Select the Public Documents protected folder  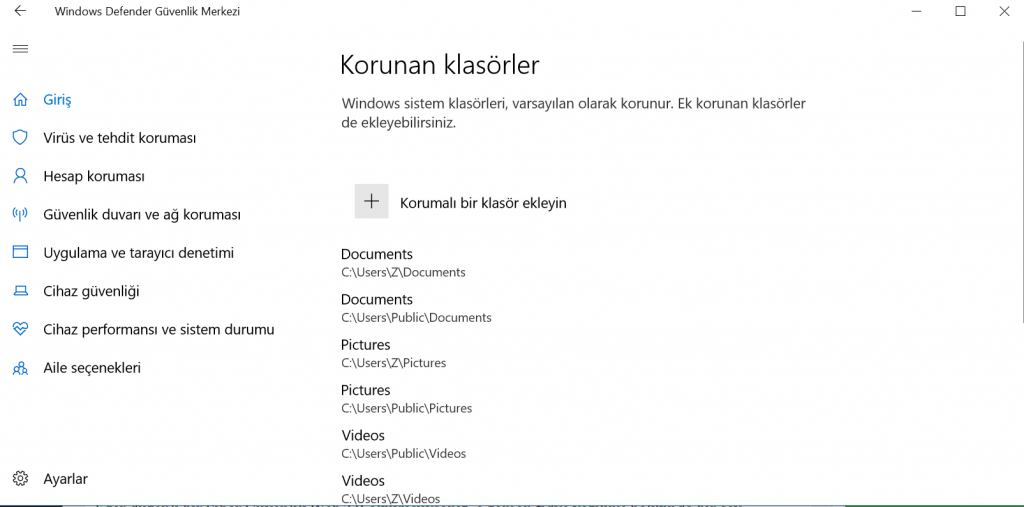pos(416,308)
